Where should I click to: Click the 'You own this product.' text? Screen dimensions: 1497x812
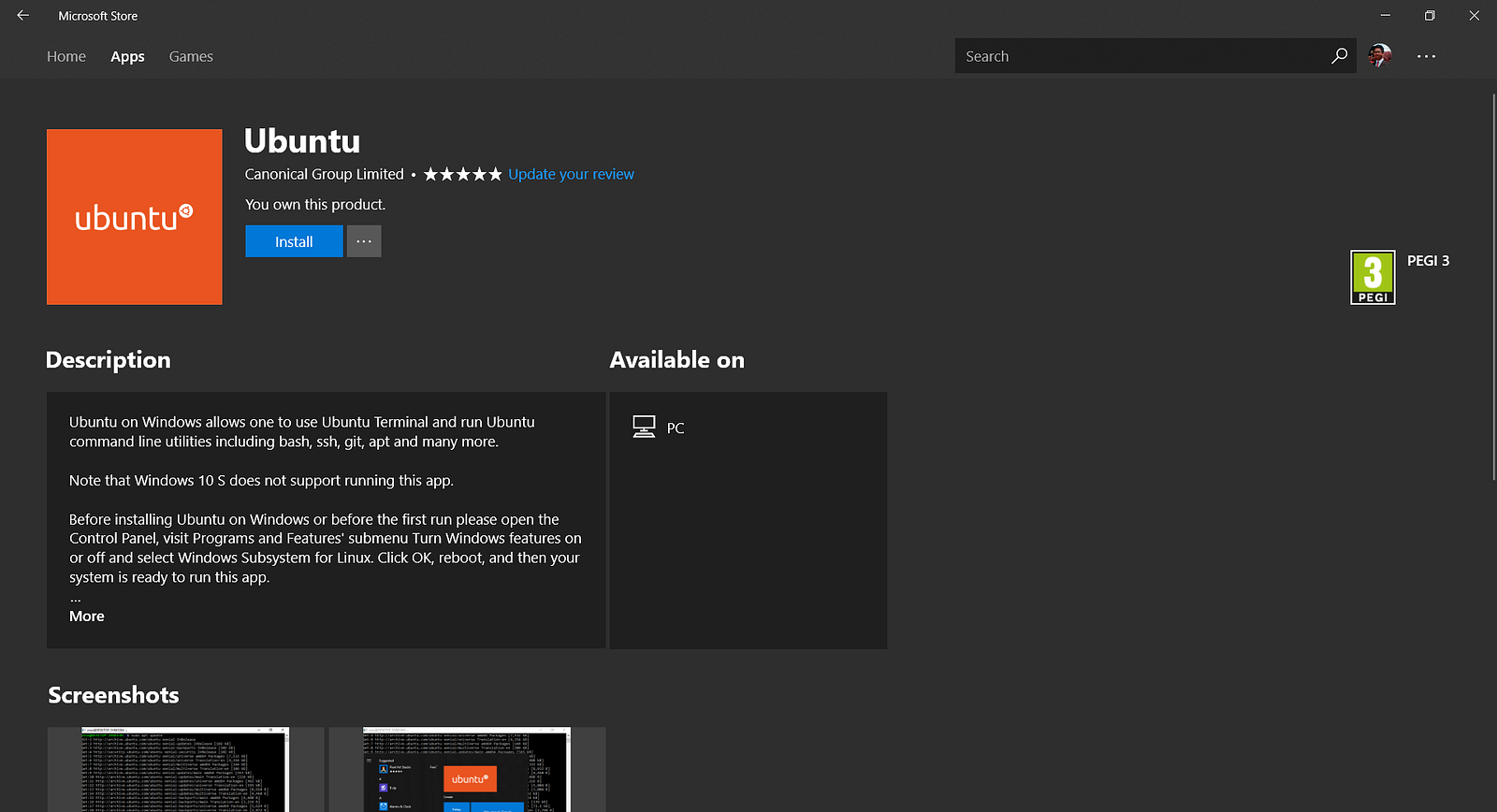[x=315, y=205]
